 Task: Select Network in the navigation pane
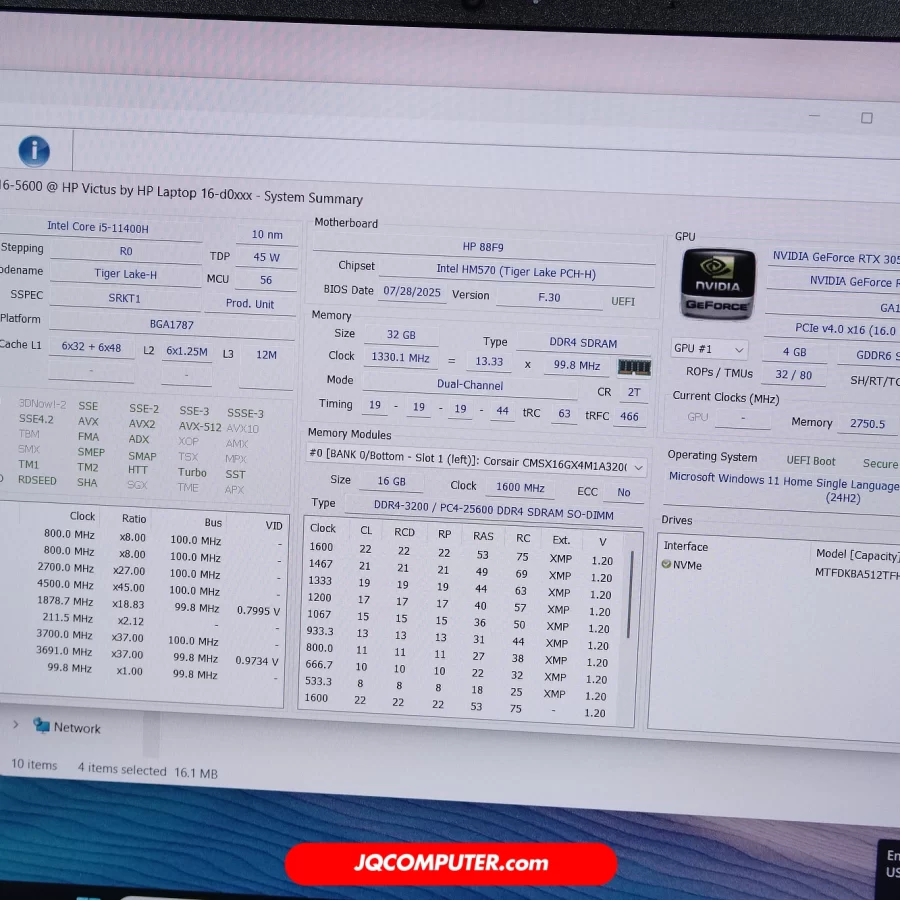point(77,728)
